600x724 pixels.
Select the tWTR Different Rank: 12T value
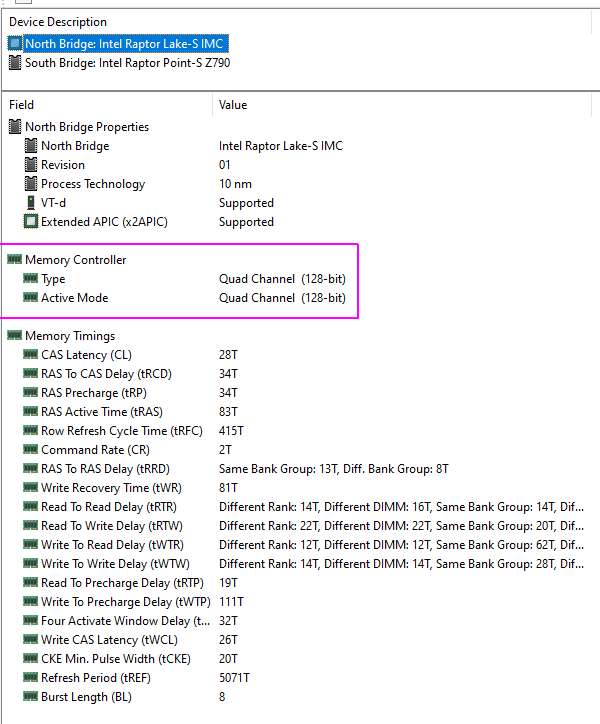[269, 545]
